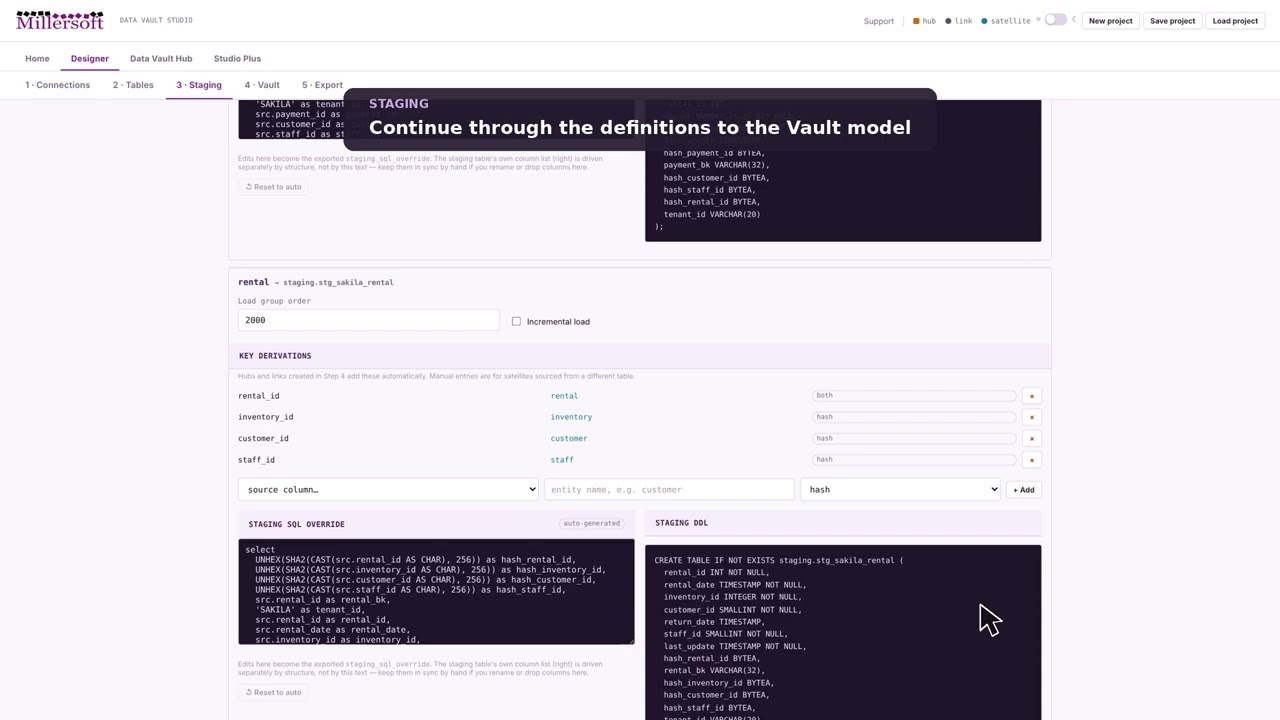Go to step 5 Export
This screenshot has height=720, width=1280.
click(x=322, y=85)
